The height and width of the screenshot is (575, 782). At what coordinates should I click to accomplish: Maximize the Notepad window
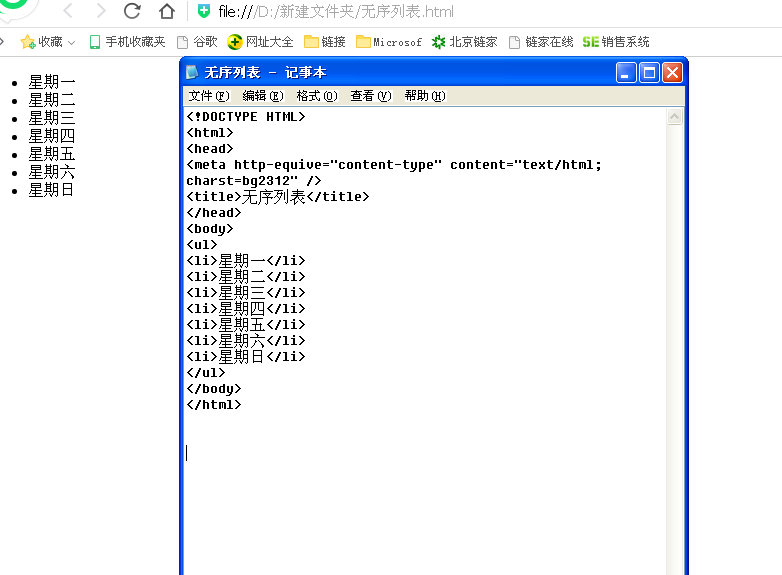(649, 72)
